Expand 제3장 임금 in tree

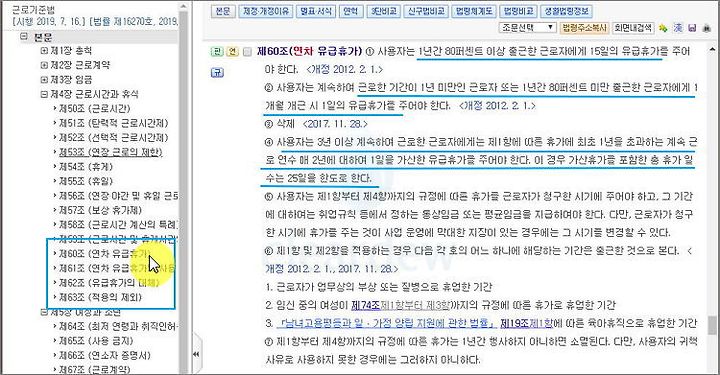click(44, 79)
